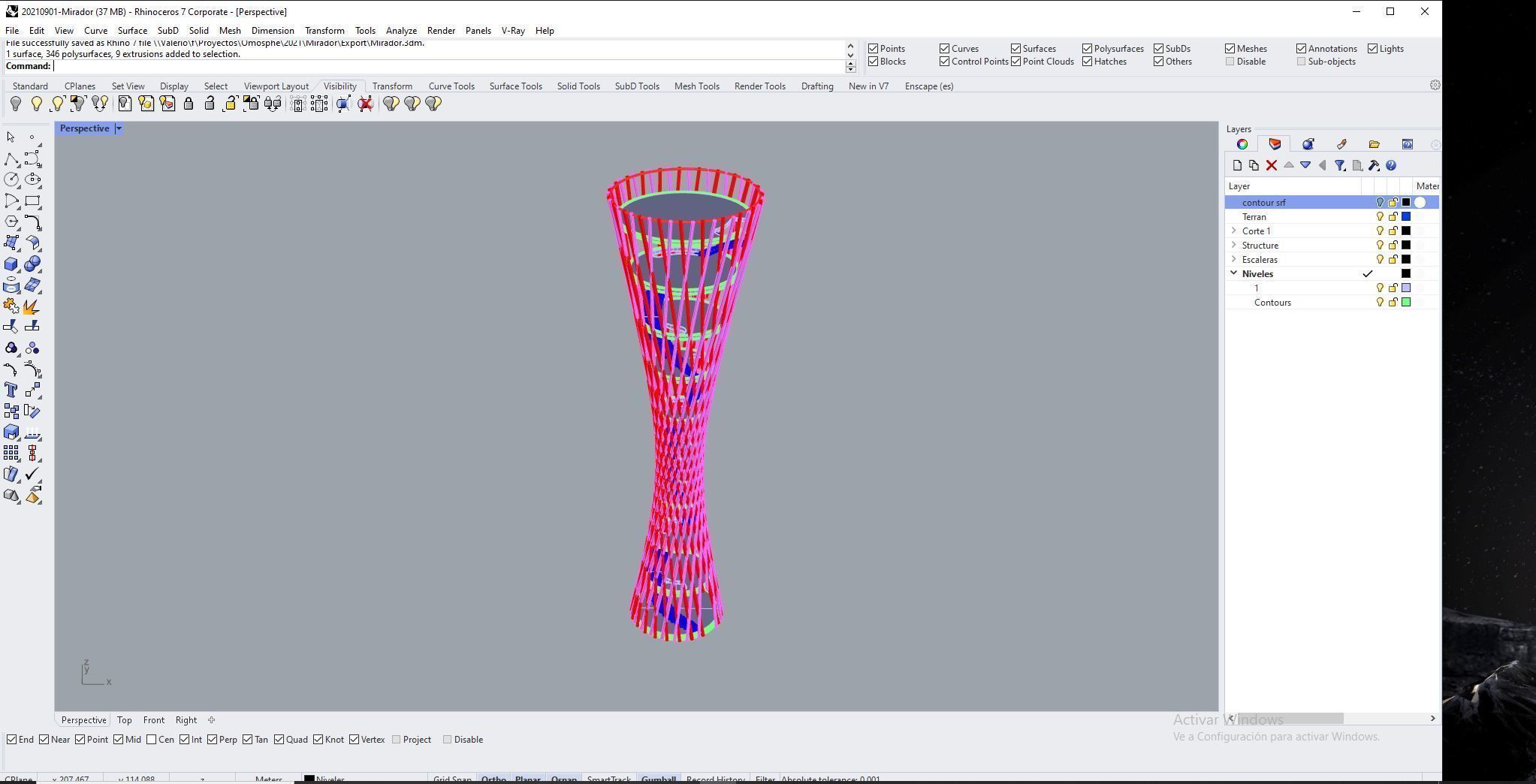Add new viewport tab with plus icon

tap(211, 720)
